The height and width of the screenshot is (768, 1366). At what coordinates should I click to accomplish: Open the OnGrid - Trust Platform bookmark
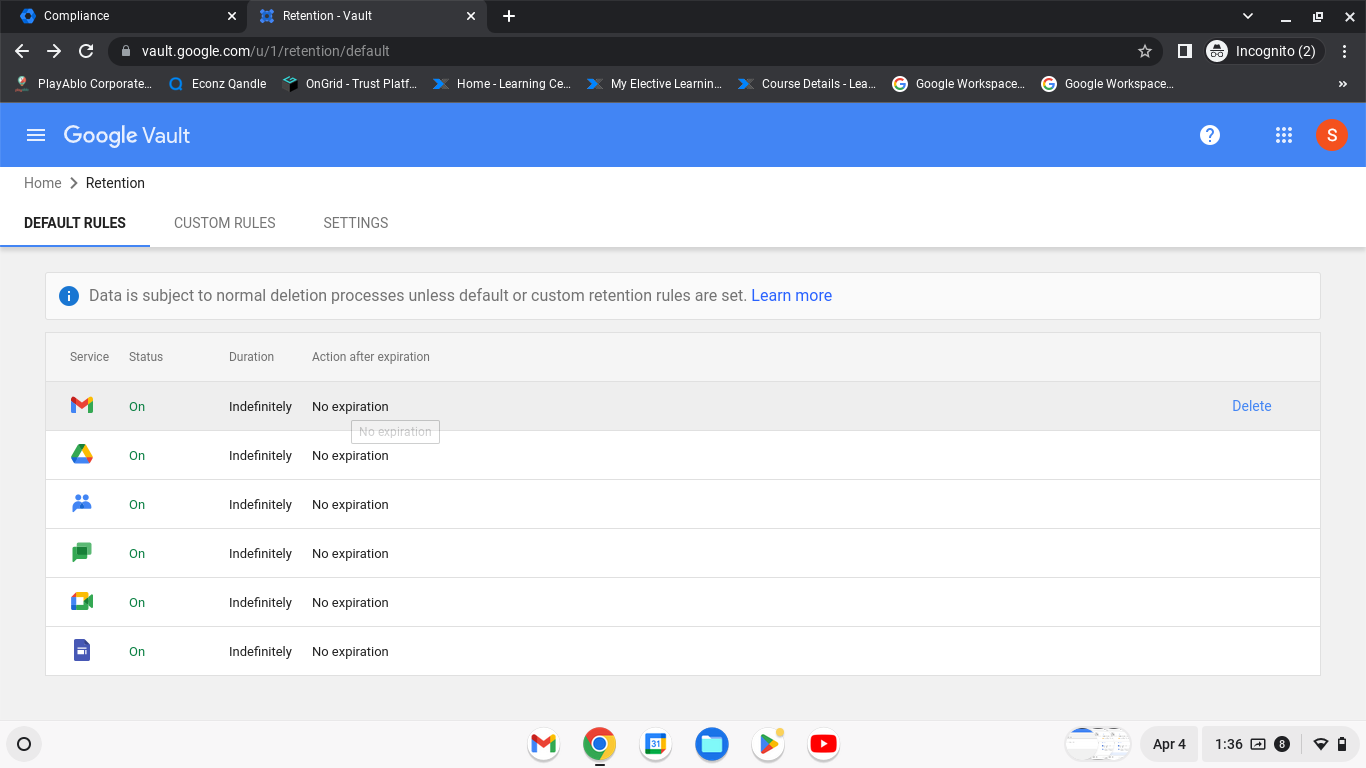(350, 84)
